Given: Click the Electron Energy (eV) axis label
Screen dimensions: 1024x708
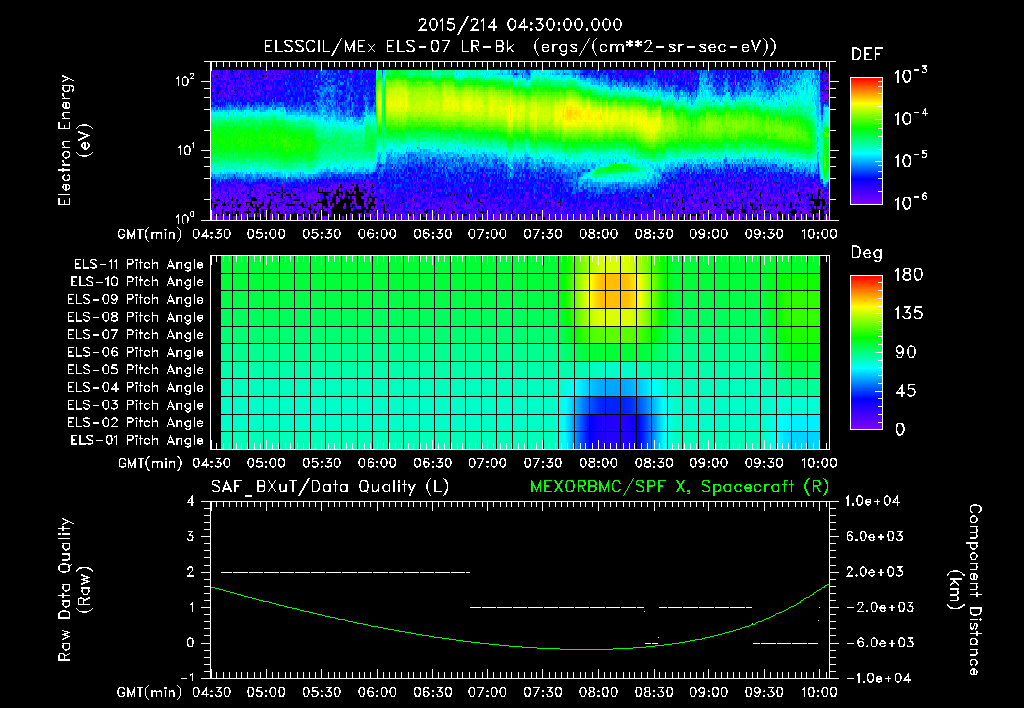Looking at the screenshot, I should [x=74, y=140].
